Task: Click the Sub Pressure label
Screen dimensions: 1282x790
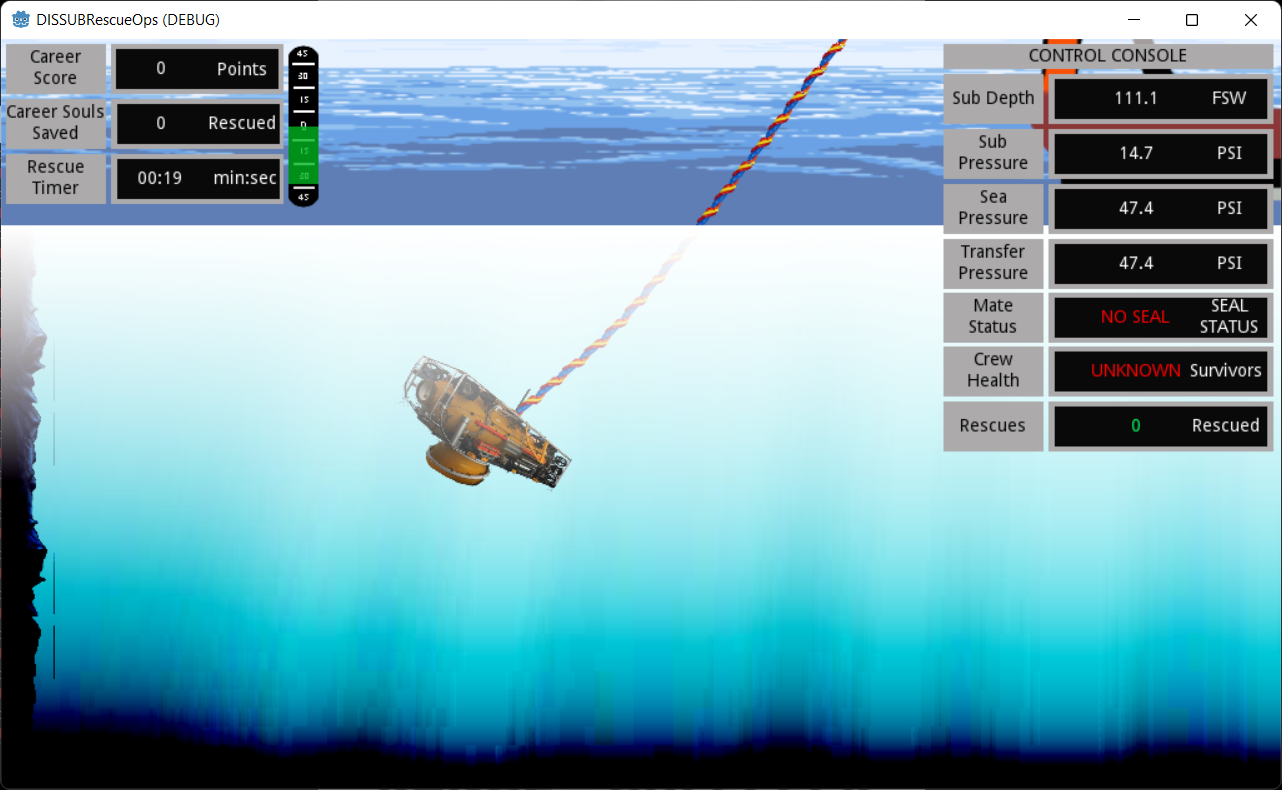Action: click(993, 152)
